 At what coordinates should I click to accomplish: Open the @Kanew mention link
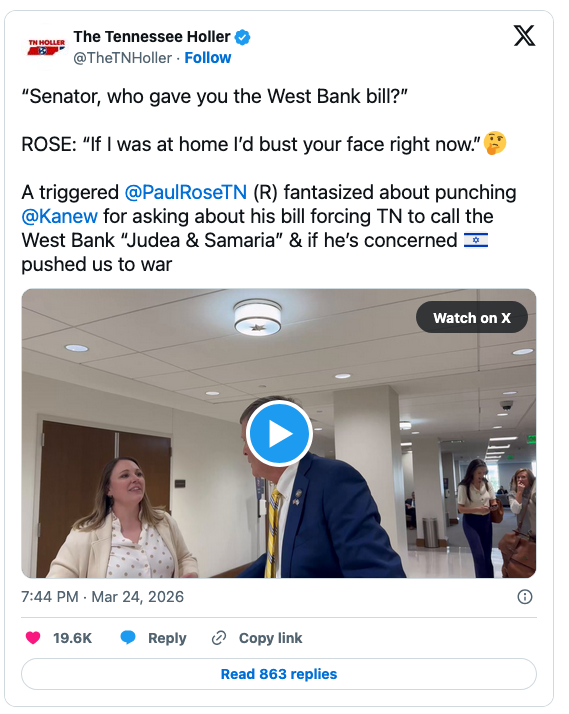tap(59, 216)
